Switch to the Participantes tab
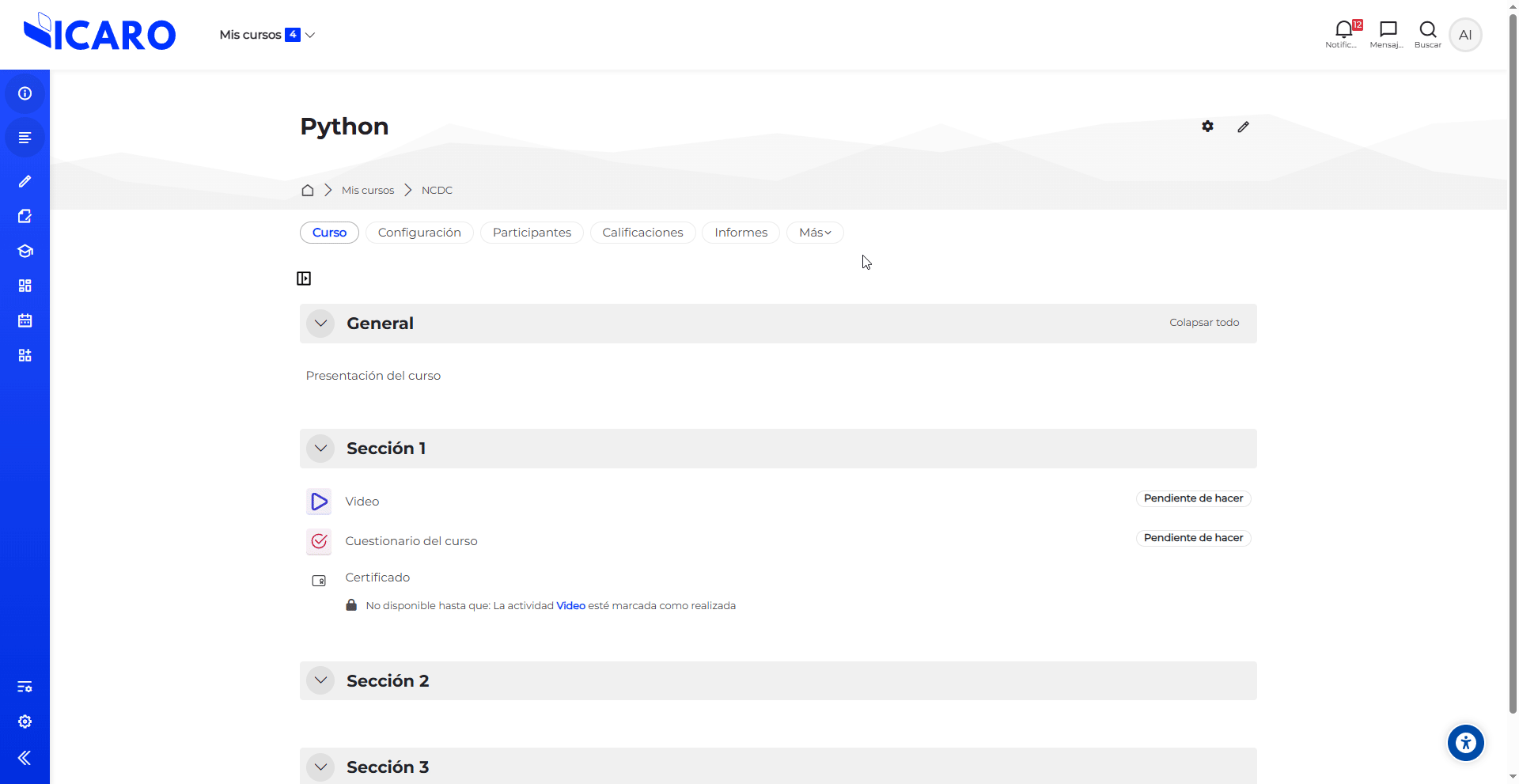 [532, 233]
